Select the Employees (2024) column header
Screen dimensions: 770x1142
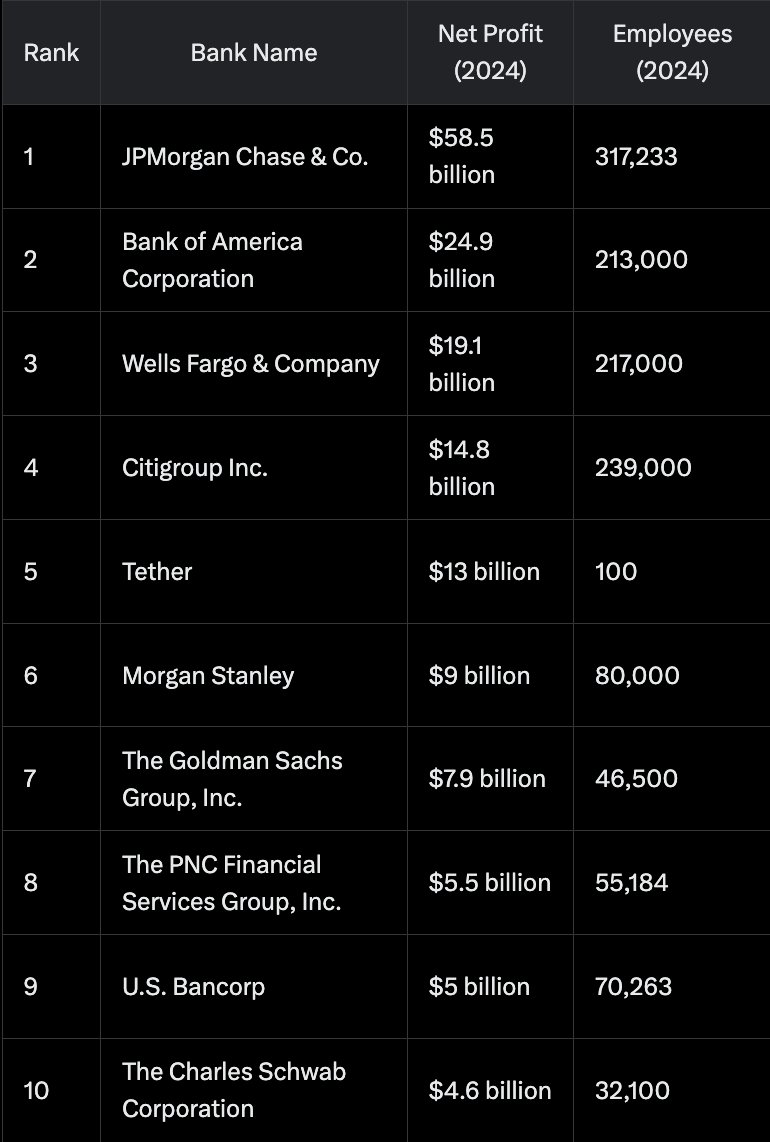(x=672, y=52)
